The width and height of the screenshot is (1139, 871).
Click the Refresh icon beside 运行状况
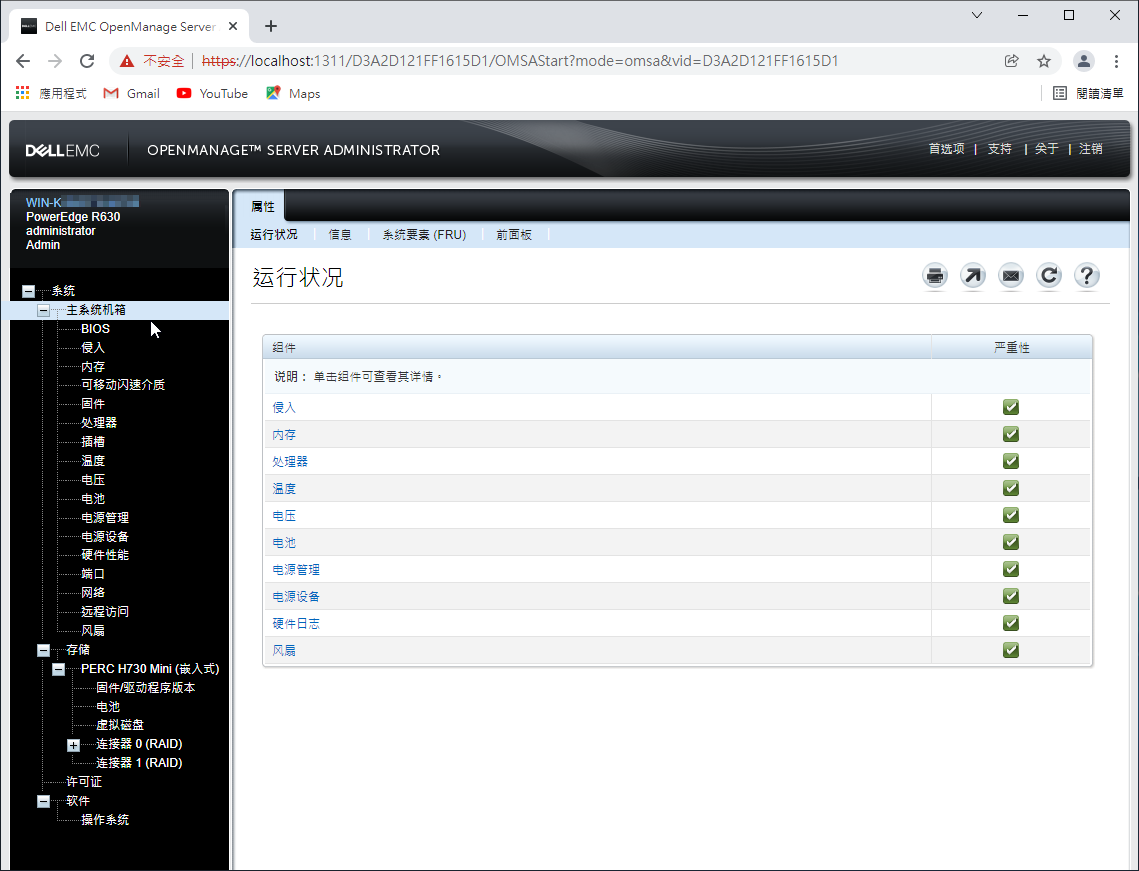[1049, 276]
